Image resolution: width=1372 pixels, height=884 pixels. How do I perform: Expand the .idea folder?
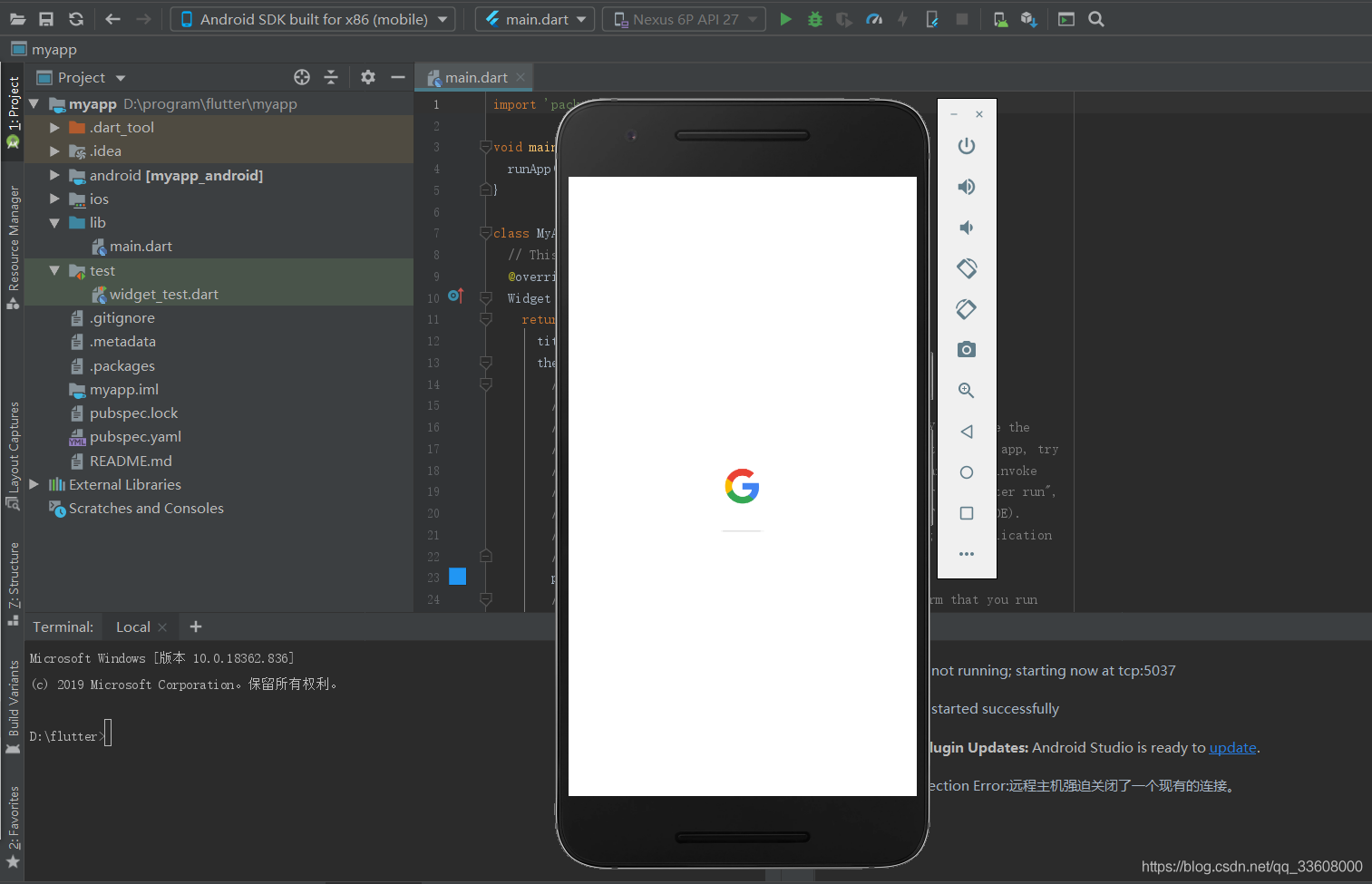pyautogui.click(x=54, y=151)
